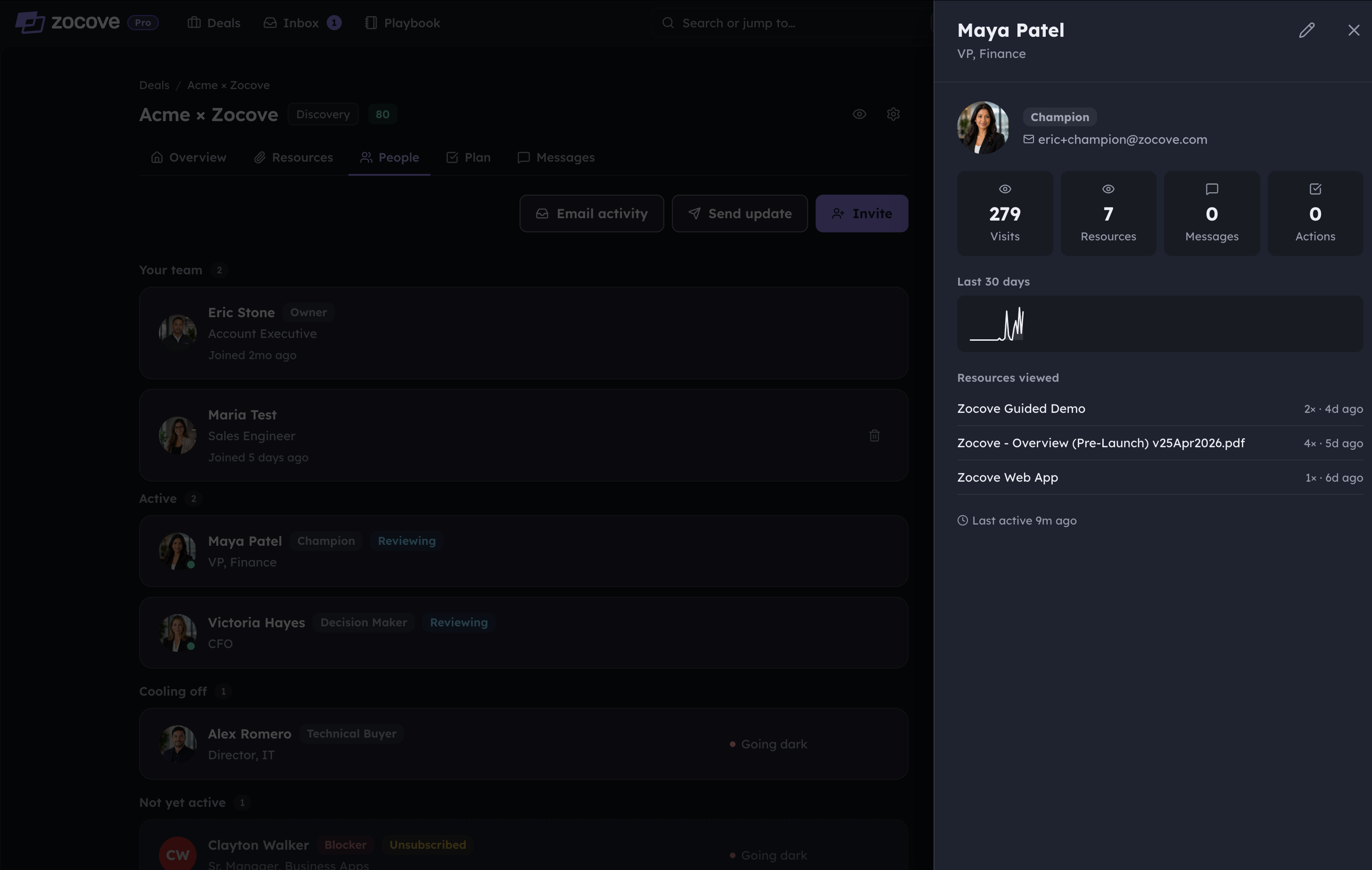Click the Decision Maker role tag
1372x870 pixels.
point(364,622)
